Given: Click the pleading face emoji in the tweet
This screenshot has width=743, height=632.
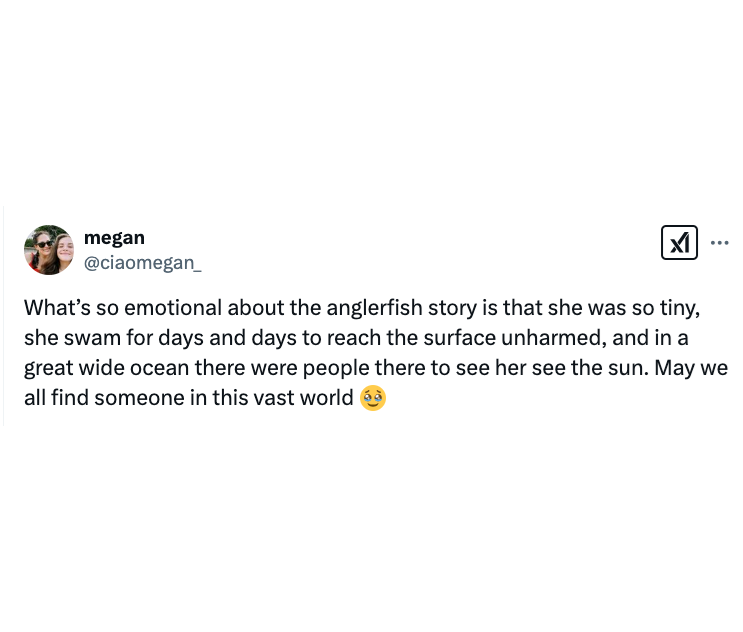Looking at the screenshot, I should click(x=373, y=397).
